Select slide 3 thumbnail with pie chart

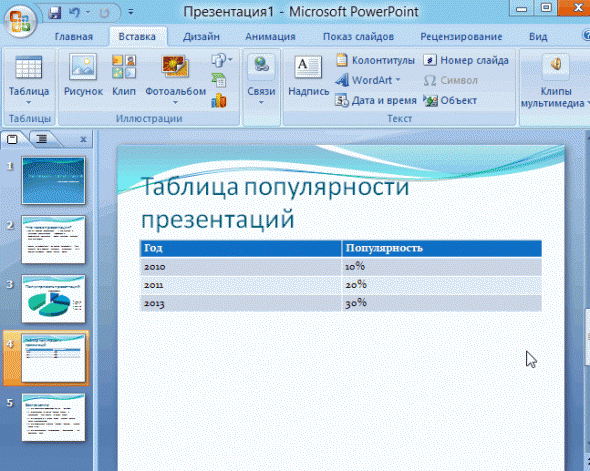tap(53, 299)
